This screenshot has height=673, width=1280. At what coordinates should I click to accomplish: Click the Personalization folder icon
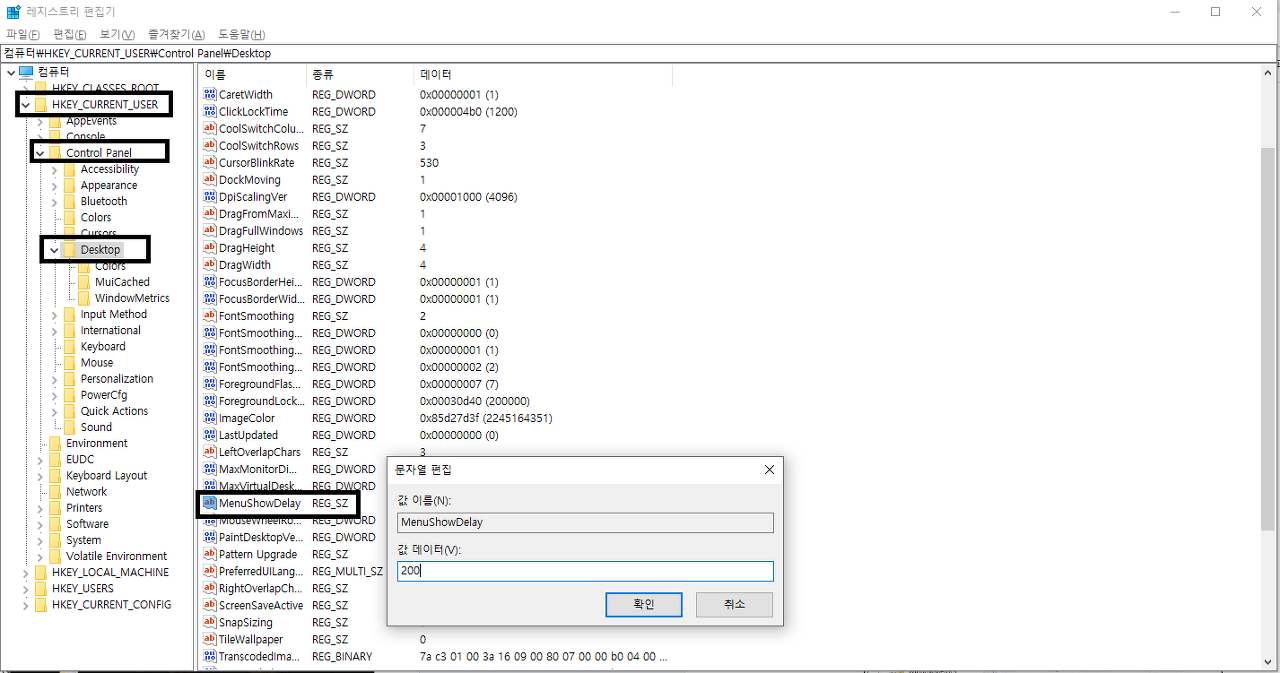point(69,378)
